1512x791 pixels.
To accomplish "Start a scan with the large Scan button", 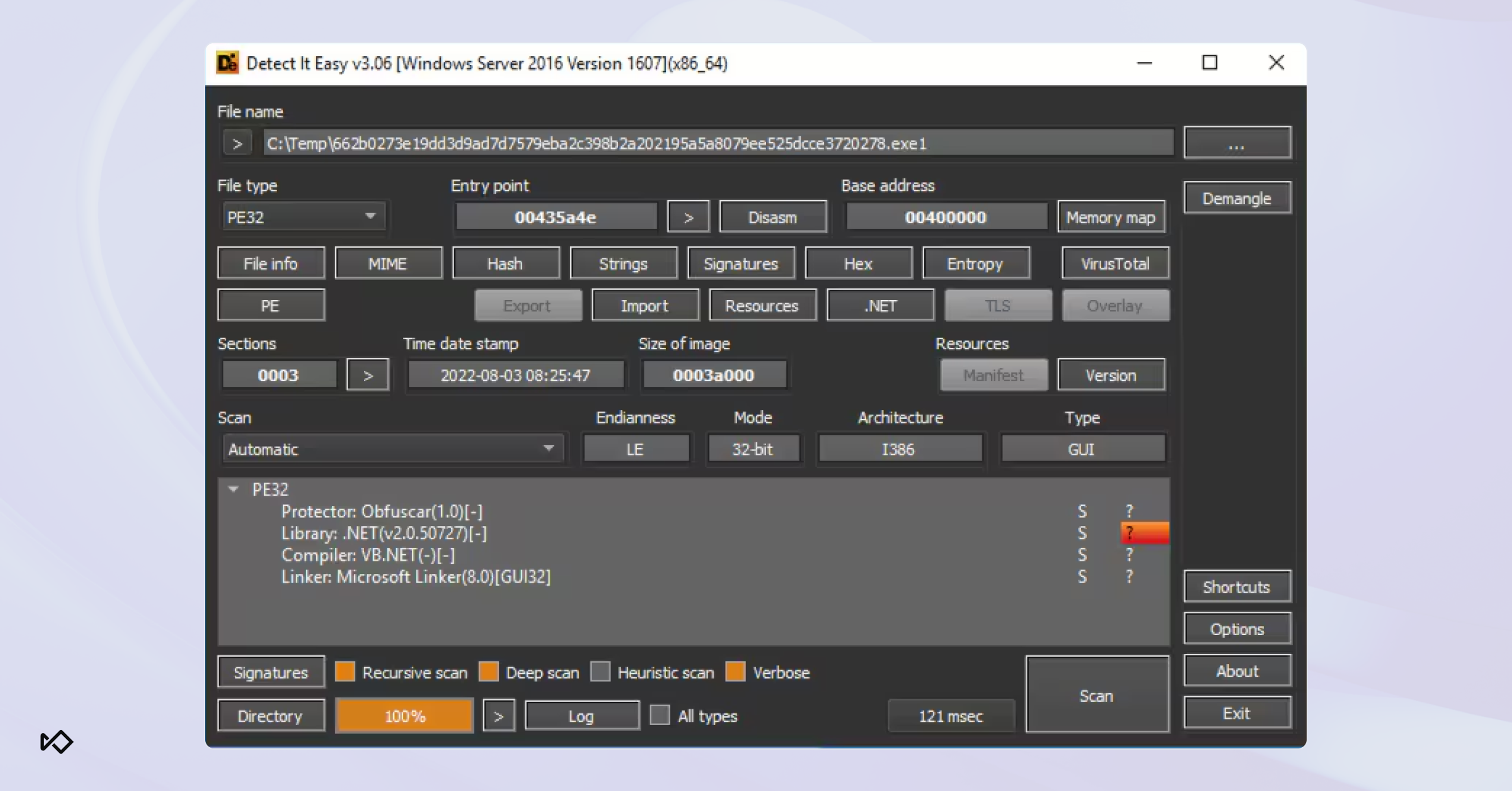I will (x=1097, y=695).
